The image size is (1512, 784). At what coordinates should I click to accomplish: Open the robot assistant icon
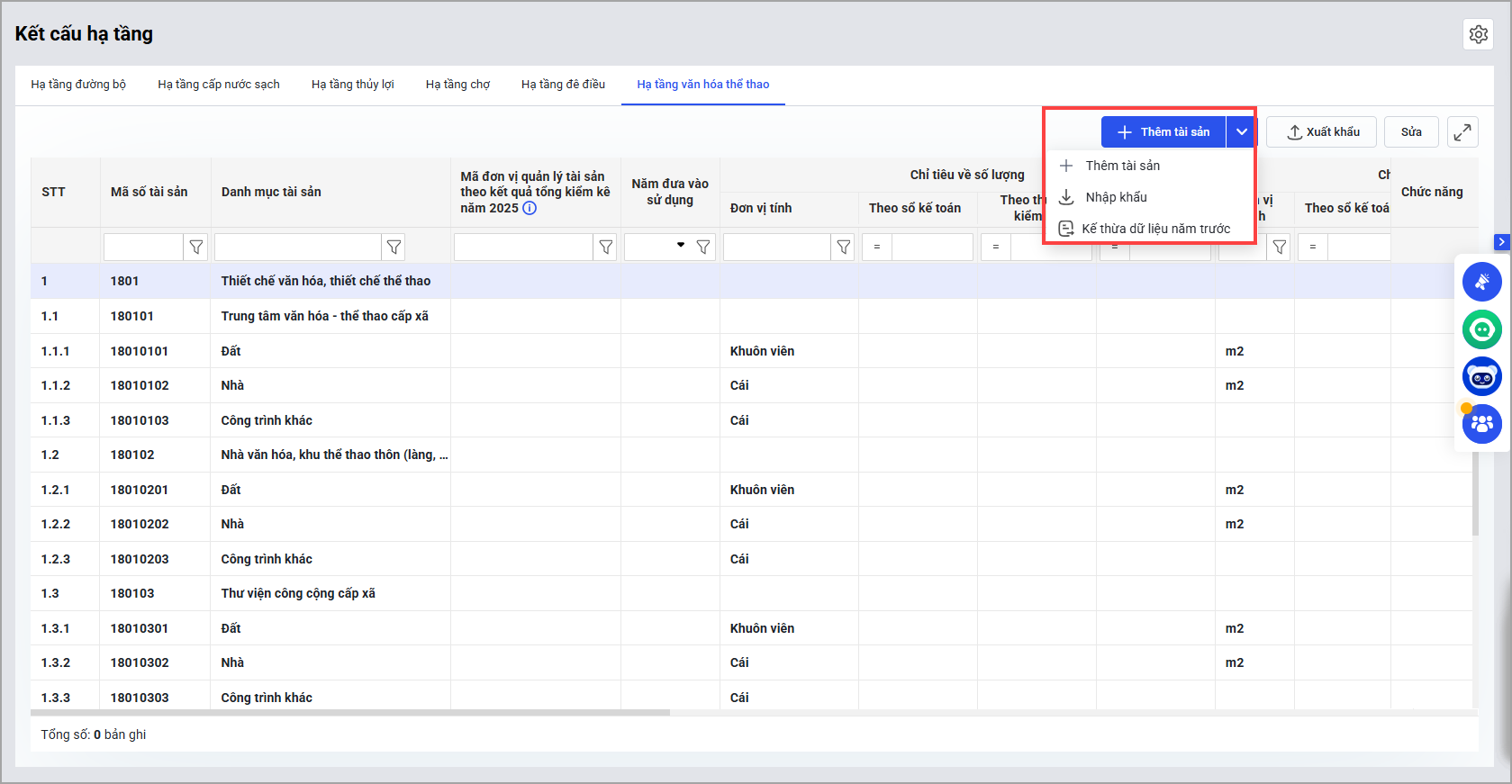(x=1481, y=377)
